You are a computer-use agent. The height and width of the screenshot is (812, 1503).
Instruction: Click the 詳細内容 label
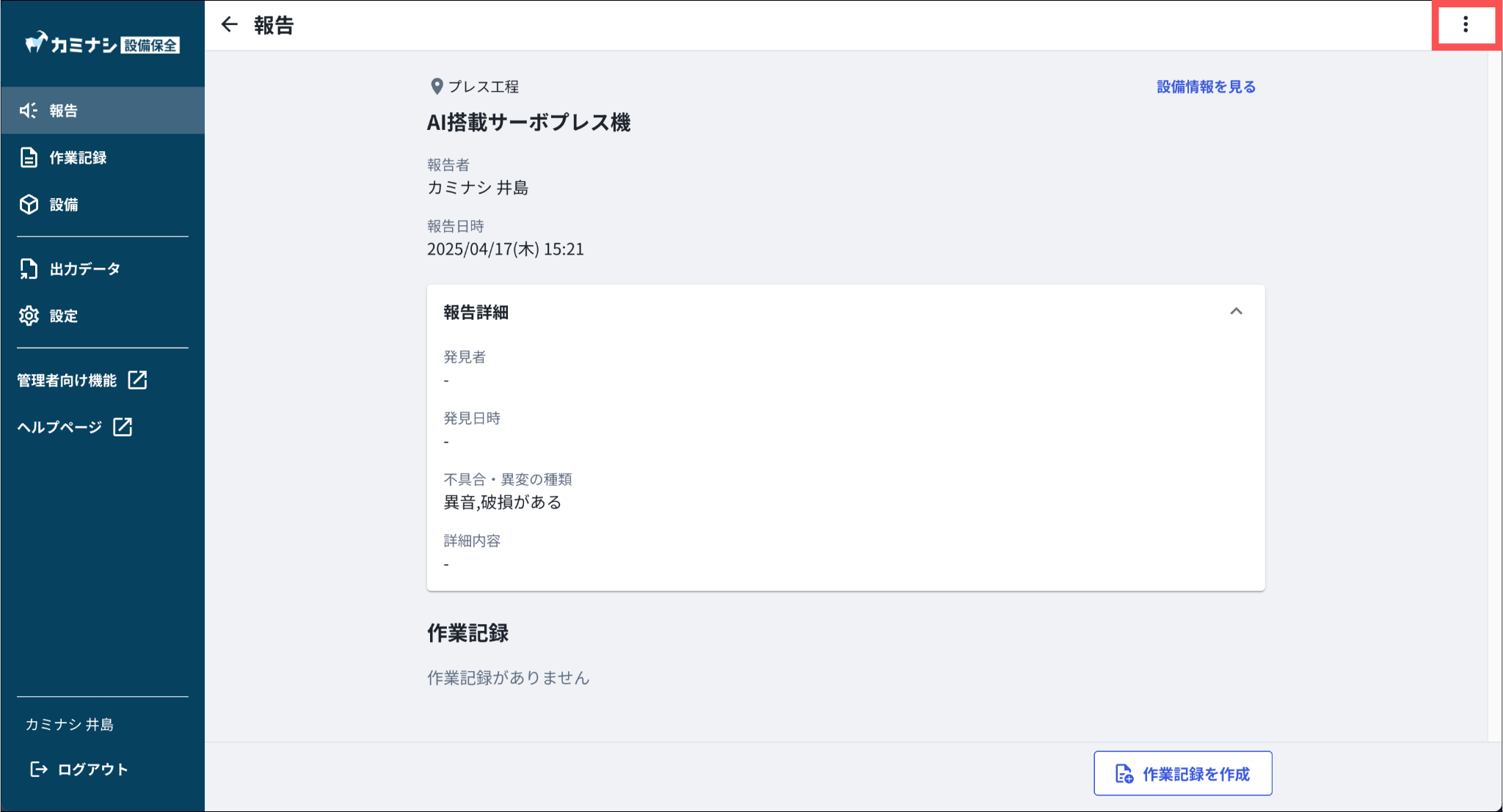472,541
